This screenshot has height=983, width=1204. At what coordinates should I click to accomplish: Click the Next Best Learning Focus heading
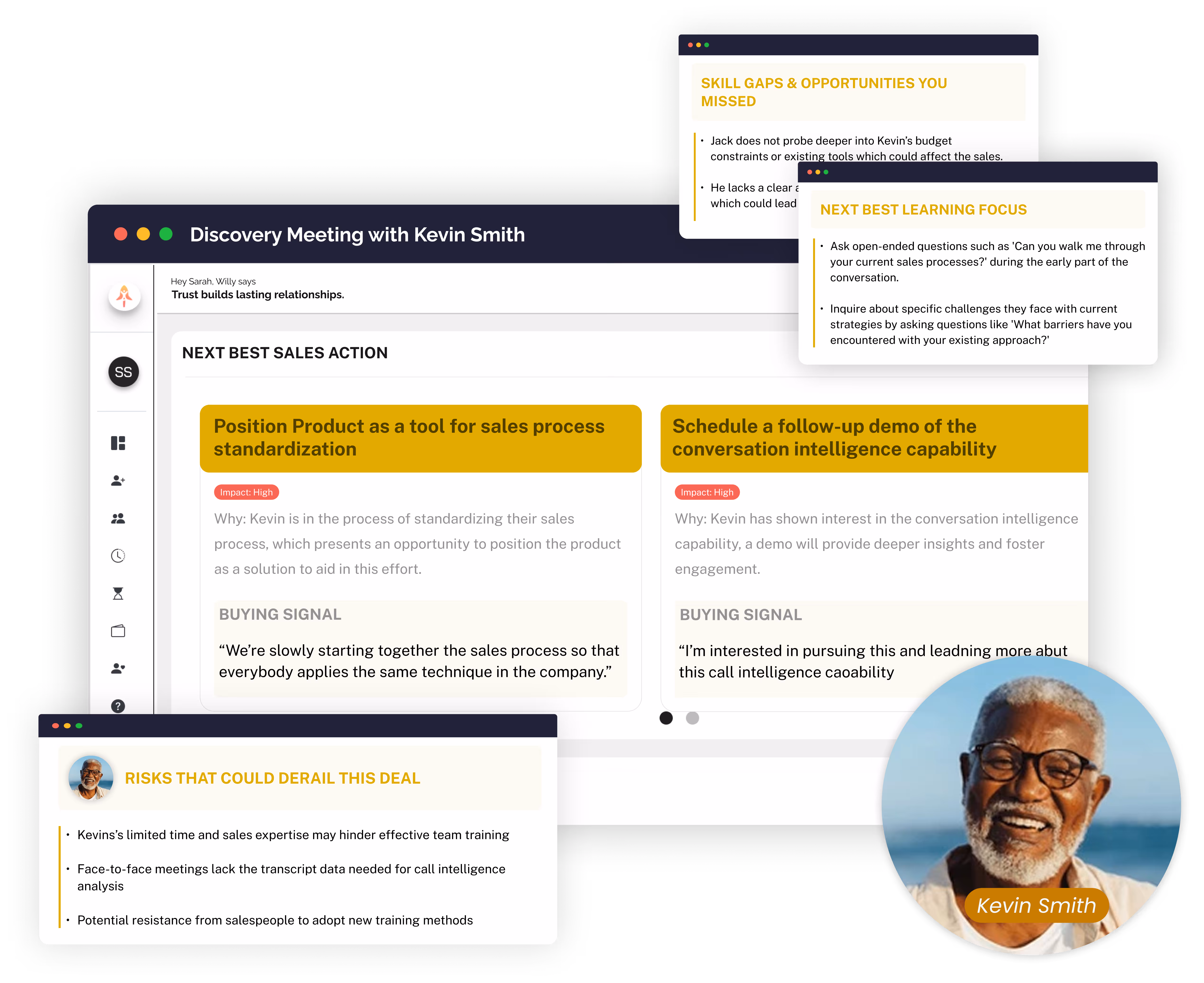[923, 210]
